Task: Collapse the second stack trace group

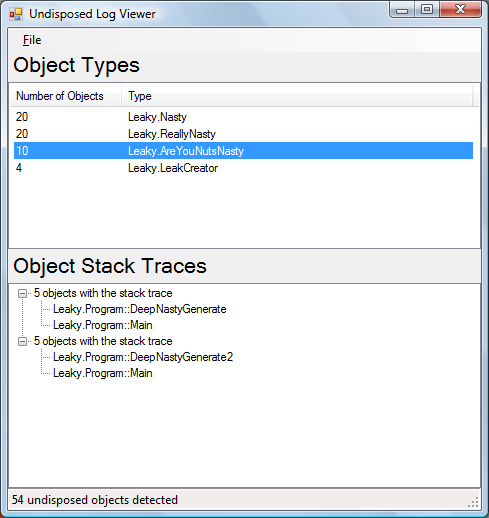Action: click(x=22, y=341)
